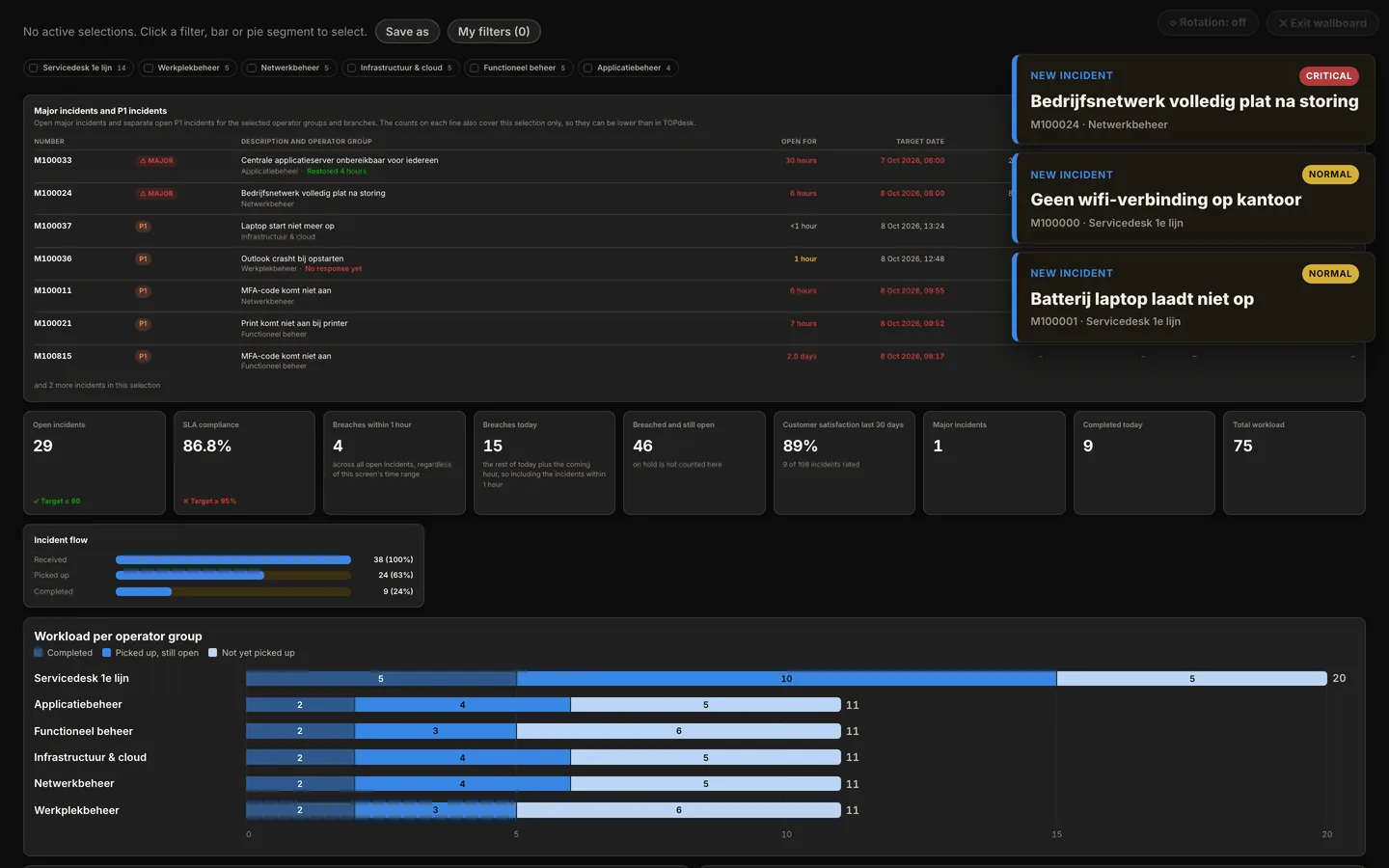Select the Received bar in Incident flow
Screen dimensions: 1389x868
point(233,560)
